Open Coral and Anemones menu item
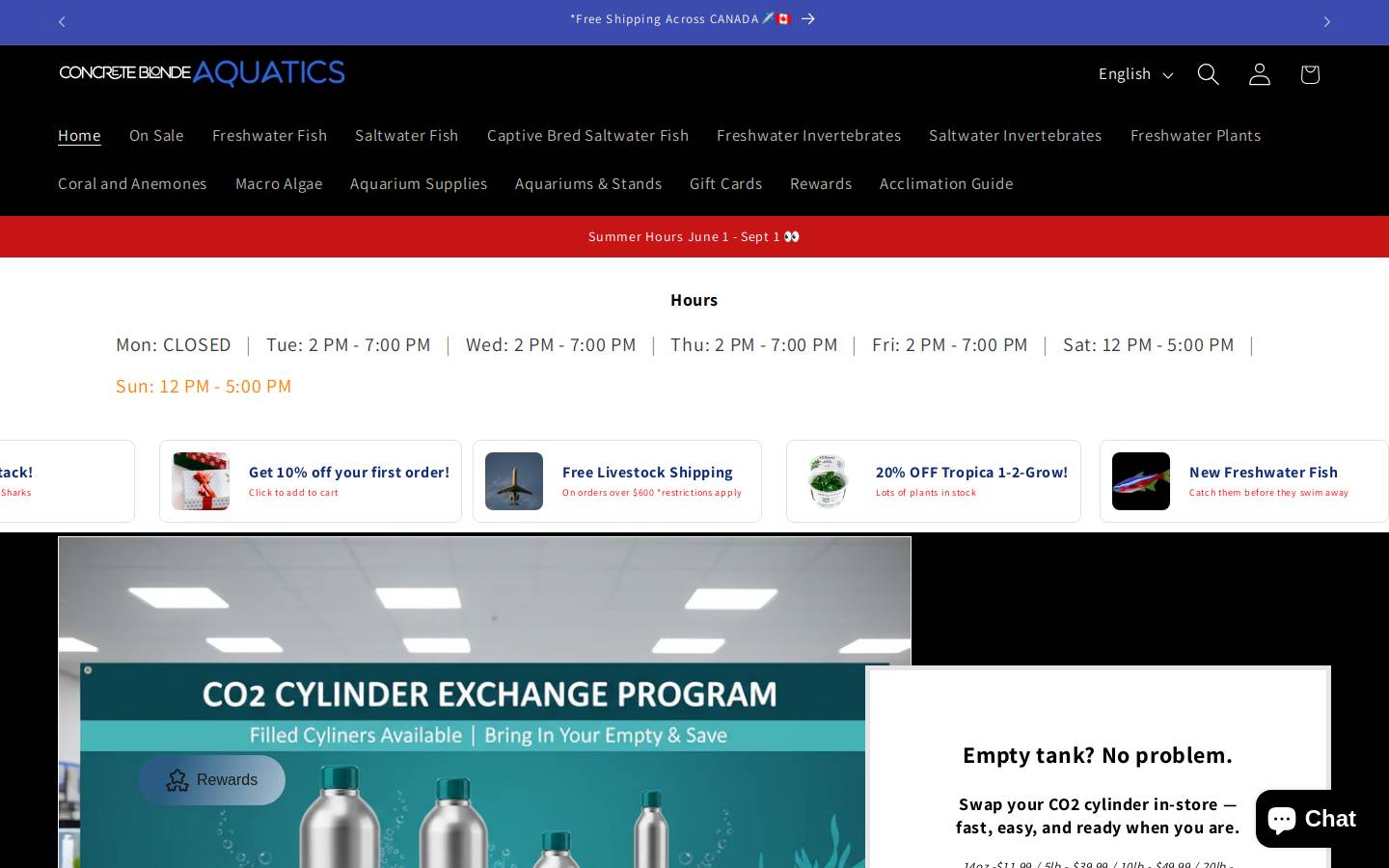 132,183
